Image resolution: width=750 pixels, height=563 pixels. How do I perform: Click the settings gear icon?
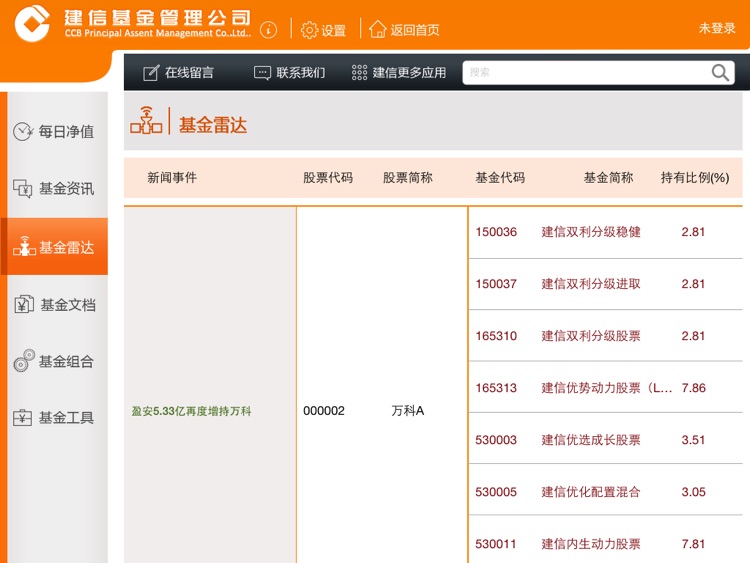tap(309, 30)
